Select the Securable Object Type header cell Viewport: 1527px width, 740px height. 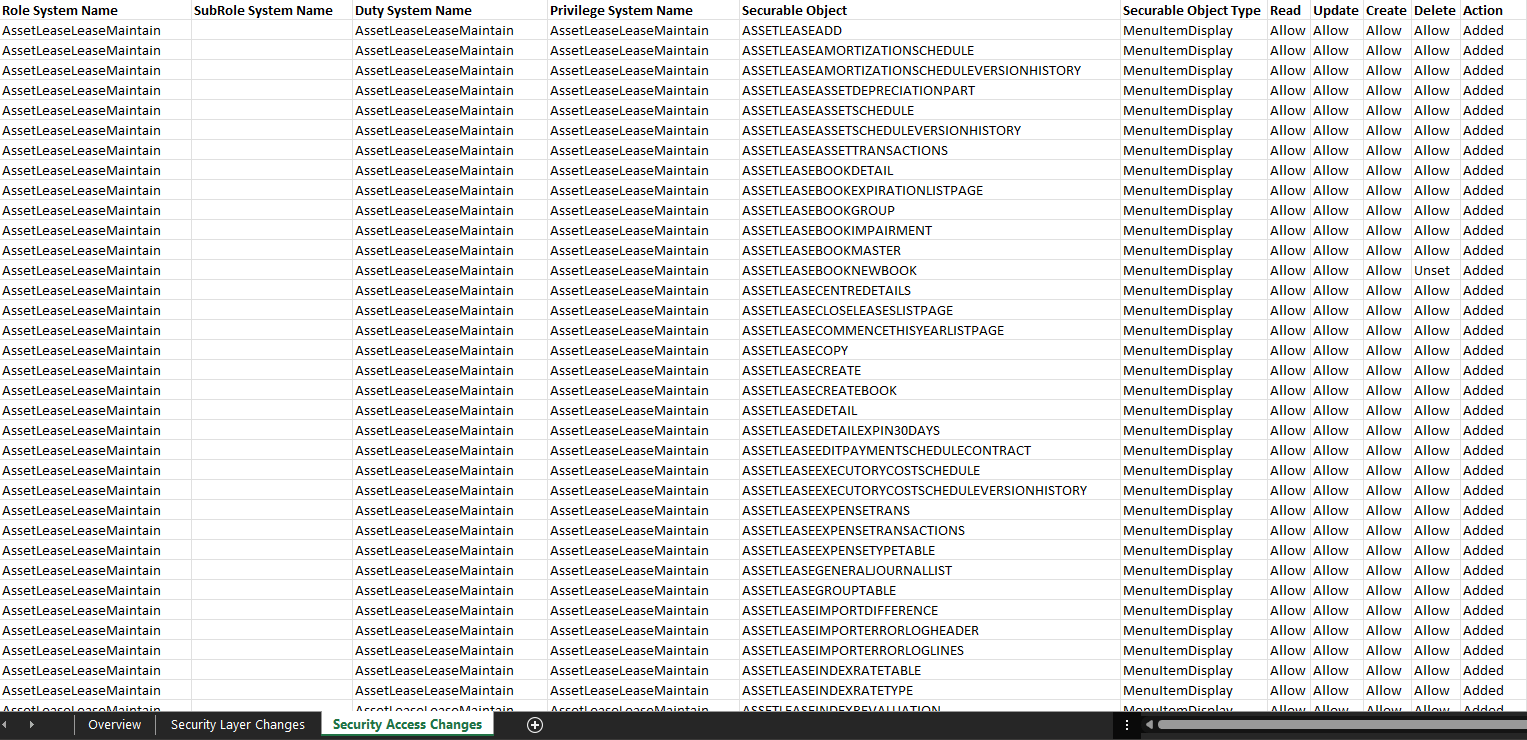click(x=1191, y=10)
